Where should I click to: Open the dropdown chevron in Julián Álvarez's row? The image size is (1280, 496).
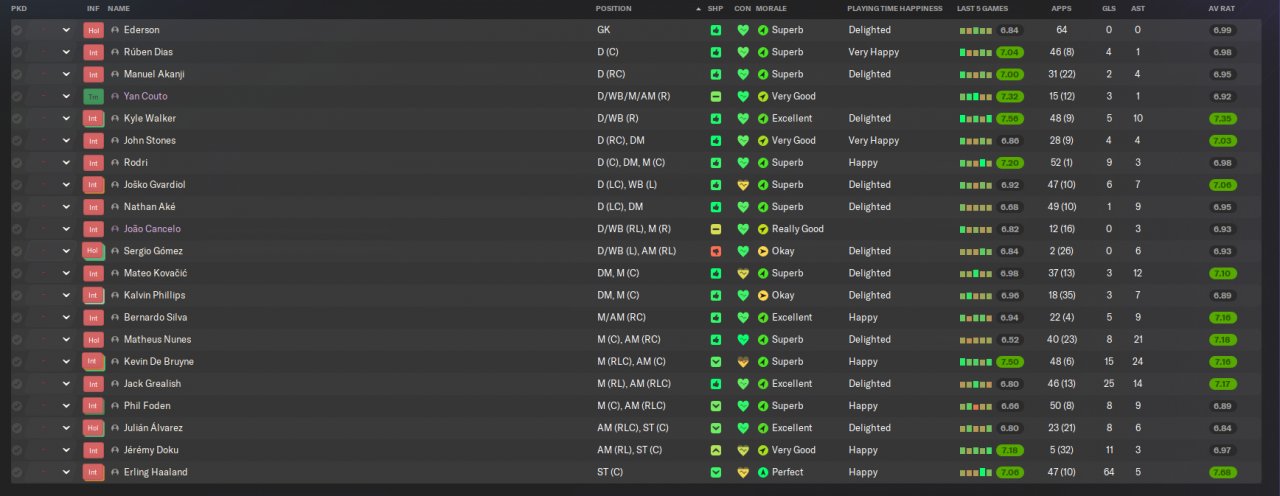point(67,428)
